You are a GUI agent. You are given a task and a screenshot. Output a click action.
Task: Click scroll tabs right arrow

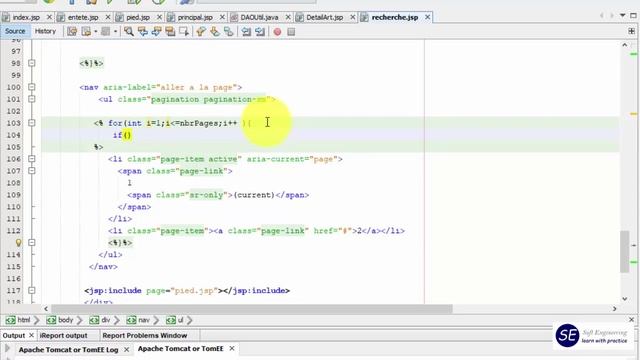pos(611,16)
